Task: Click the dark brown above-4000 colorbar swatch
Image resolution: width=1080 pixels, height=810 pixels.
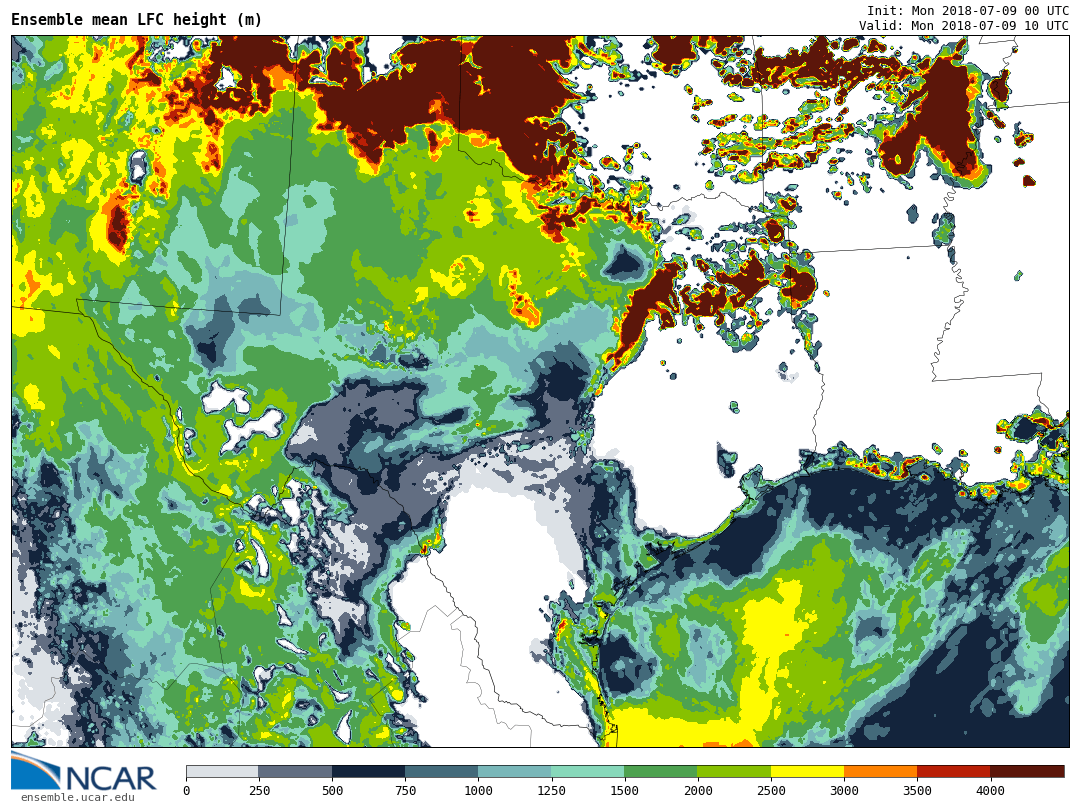Action: point(1027,771)
